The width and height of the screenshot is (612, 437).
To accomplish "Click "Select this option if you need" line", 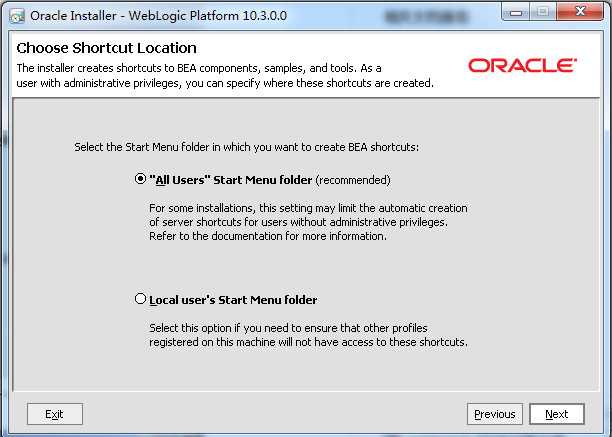I will (x=288, y=328).
